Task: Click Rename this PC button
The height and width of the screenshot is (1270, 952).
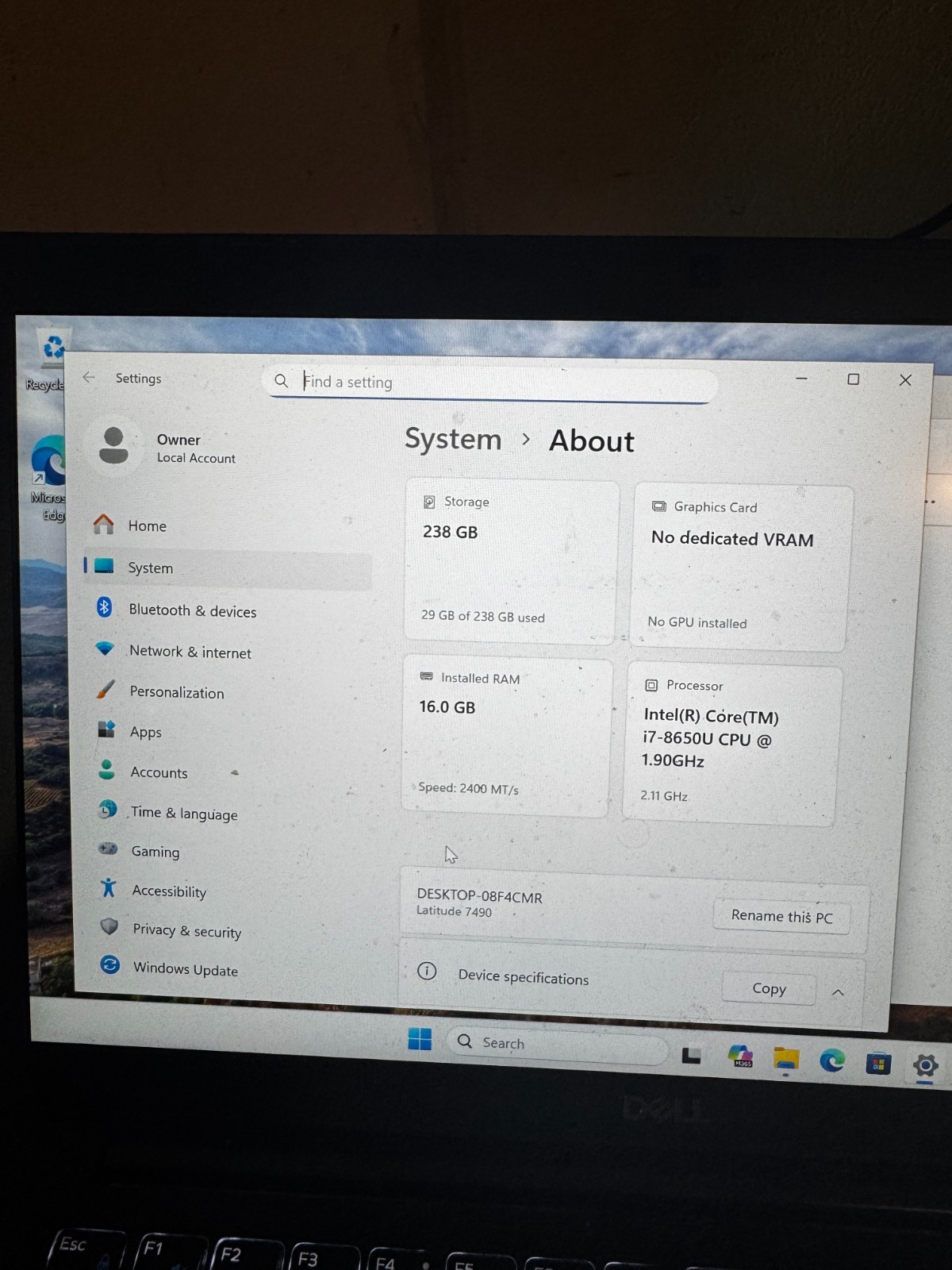Action: (782, 916)
